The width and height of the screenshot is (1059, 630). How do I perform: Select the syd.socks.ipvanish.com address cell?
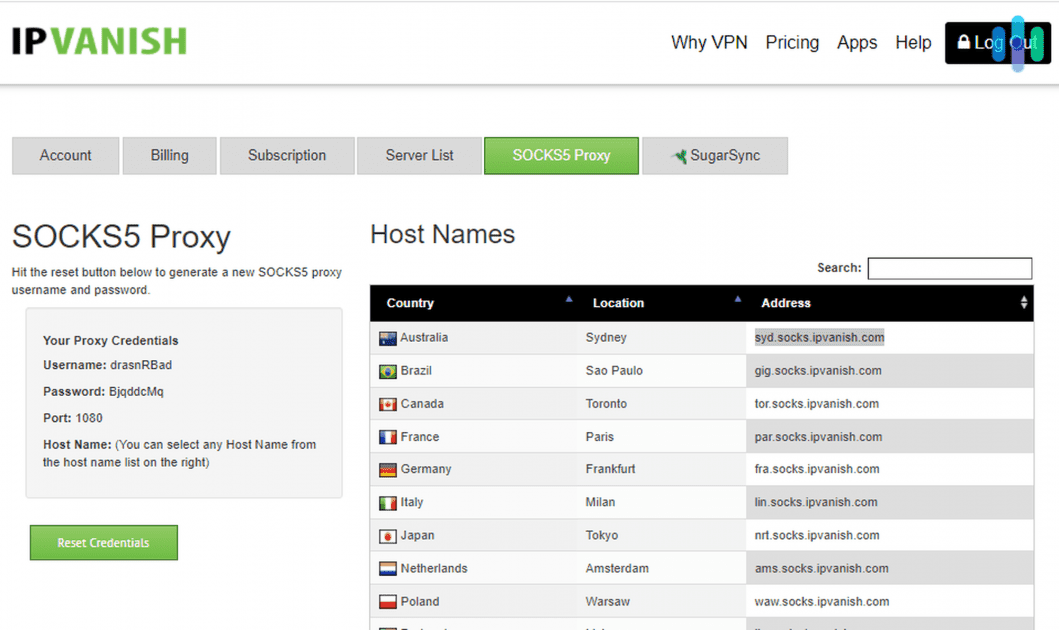coord(819,337)
